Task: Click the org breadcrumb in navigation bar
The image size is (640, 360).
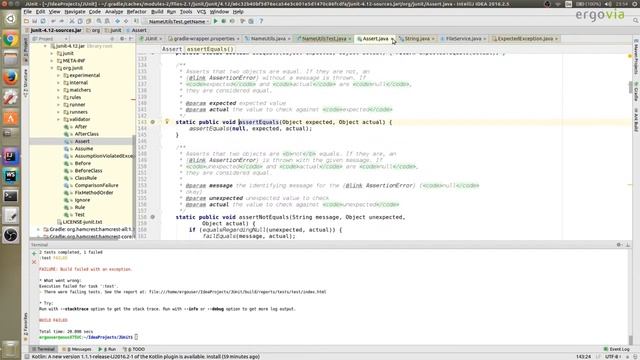Action: click(x=96, y=30)
